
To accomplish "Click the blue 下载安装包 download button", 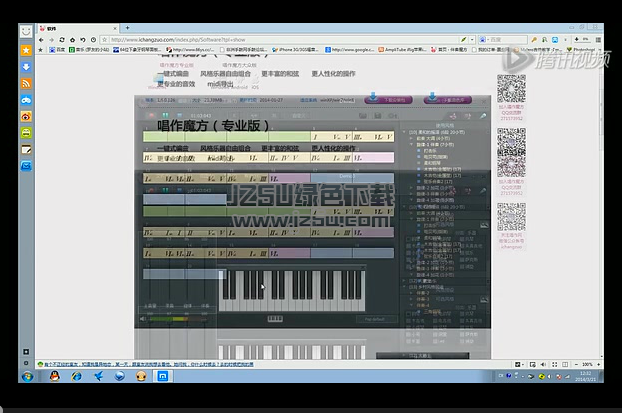I will pos(388,99).
